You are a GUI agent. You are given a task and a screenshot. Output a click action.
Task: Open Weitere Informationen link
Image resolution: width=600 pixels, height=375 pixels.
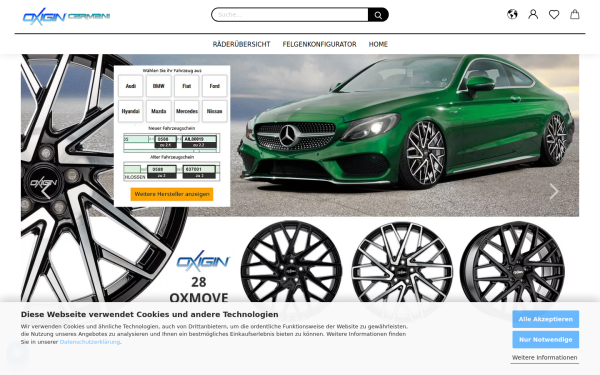point(545,357)
